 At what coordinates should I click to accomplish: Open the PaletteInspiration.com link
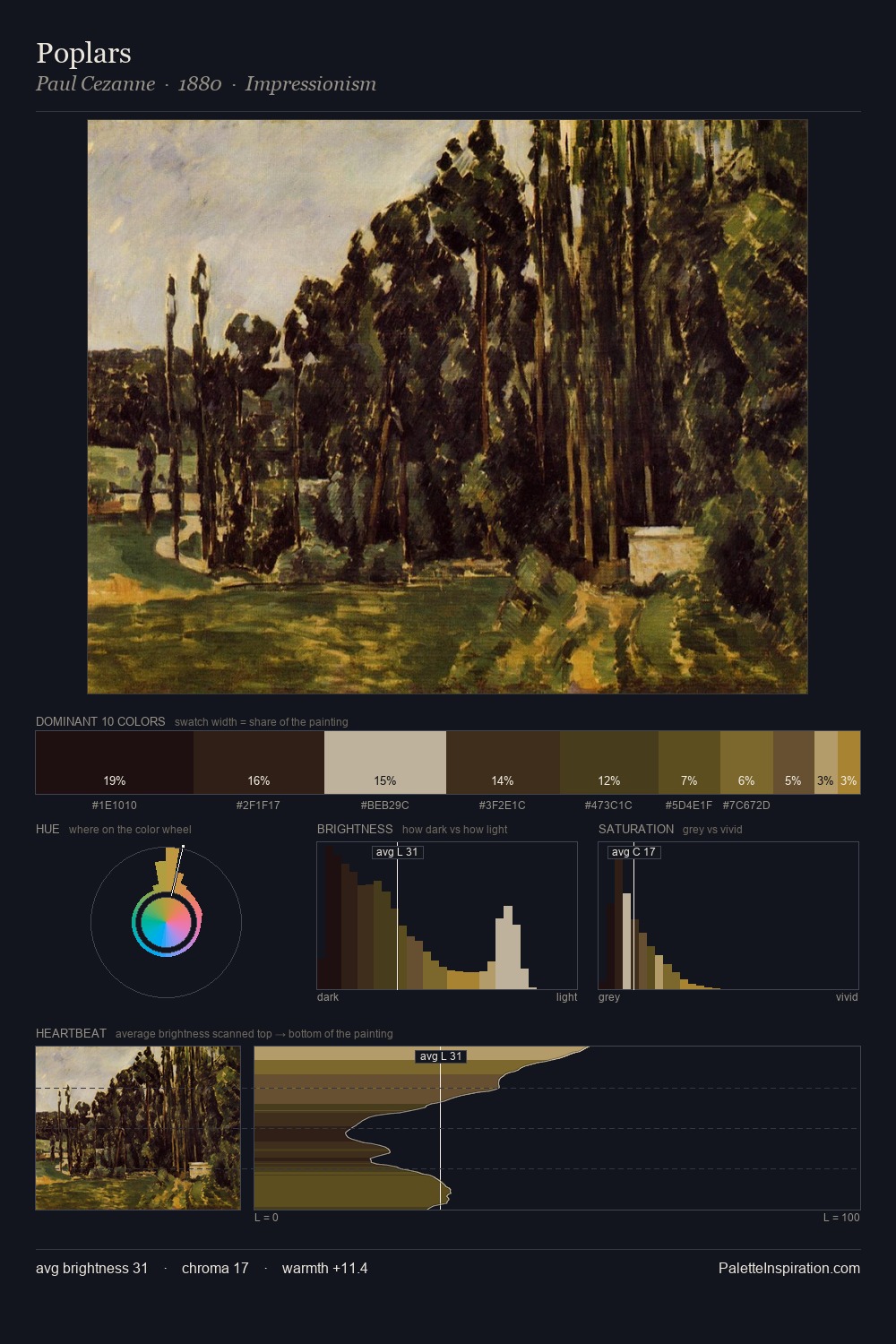click(x=789, y=1268)
